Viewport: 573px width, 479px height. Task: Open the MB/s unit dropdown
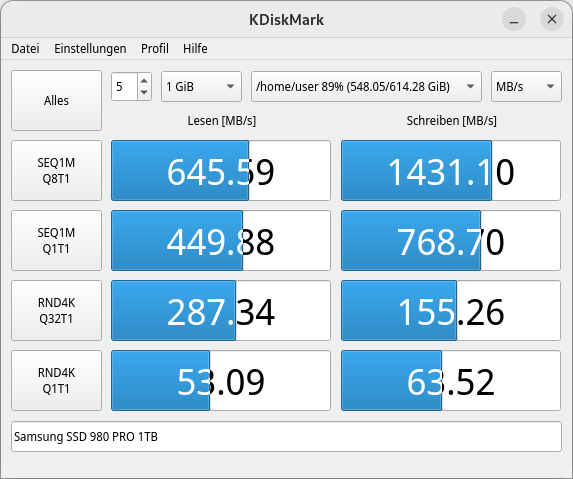pyautogui.click(x=526, y=87)
